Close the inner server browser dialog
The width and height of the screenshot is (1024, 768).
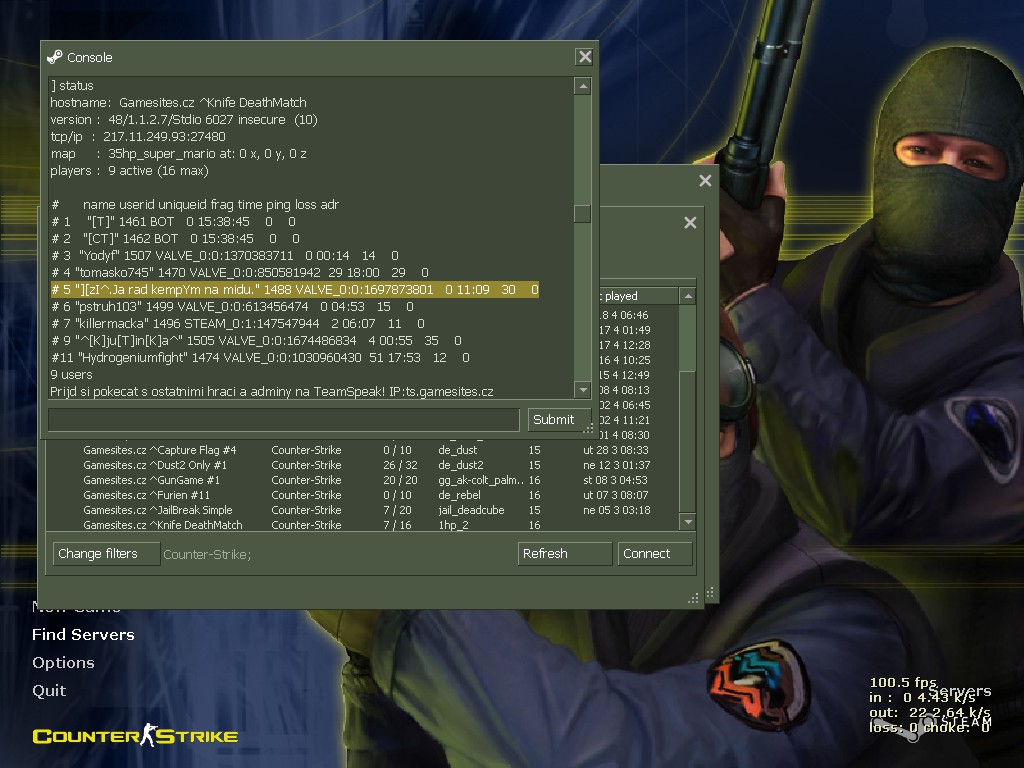(x=690, y=223)
